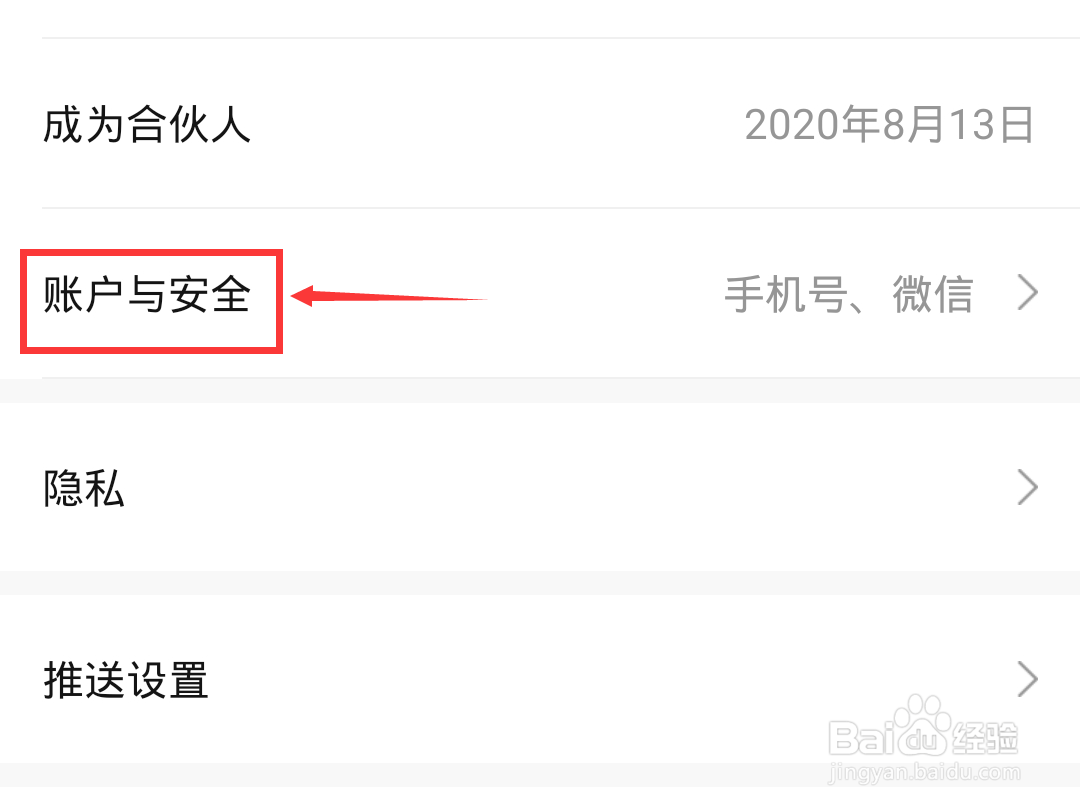Select the 推送设置 push settings label
The height and width of the screenshot is (809, 1080).
coord(125,680)
